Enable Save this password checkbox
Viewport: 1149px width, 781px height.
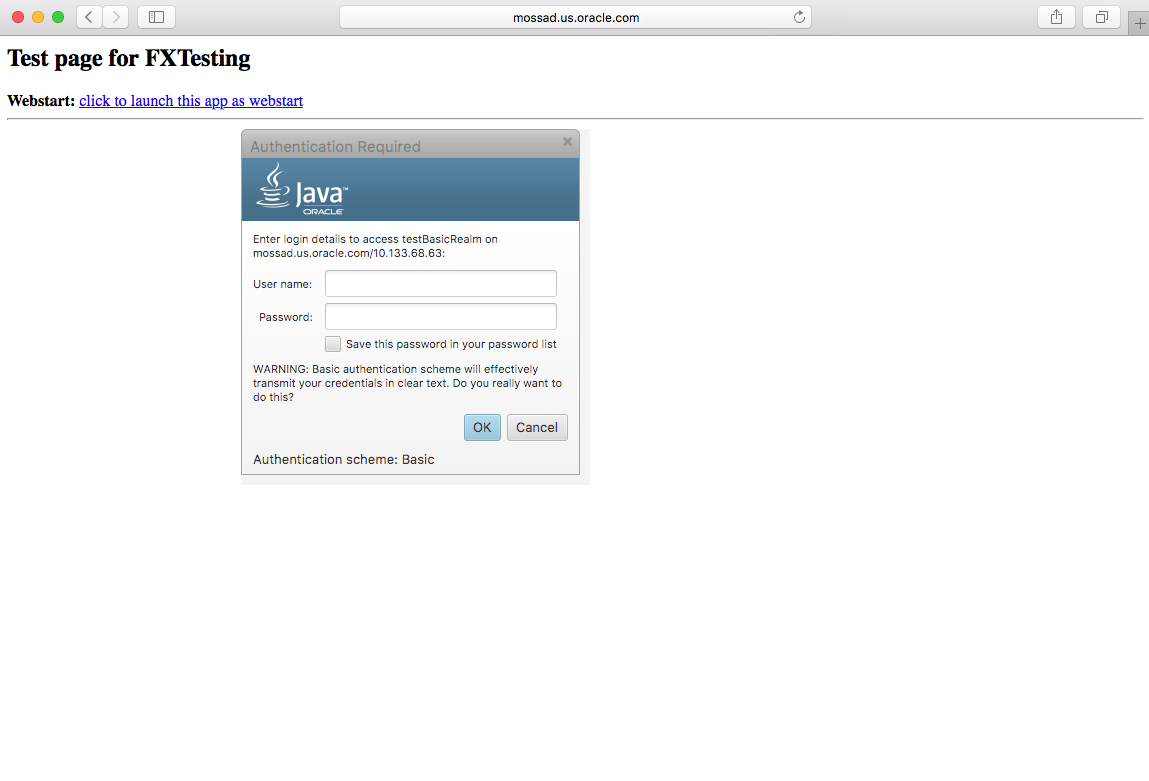point(333,344)
